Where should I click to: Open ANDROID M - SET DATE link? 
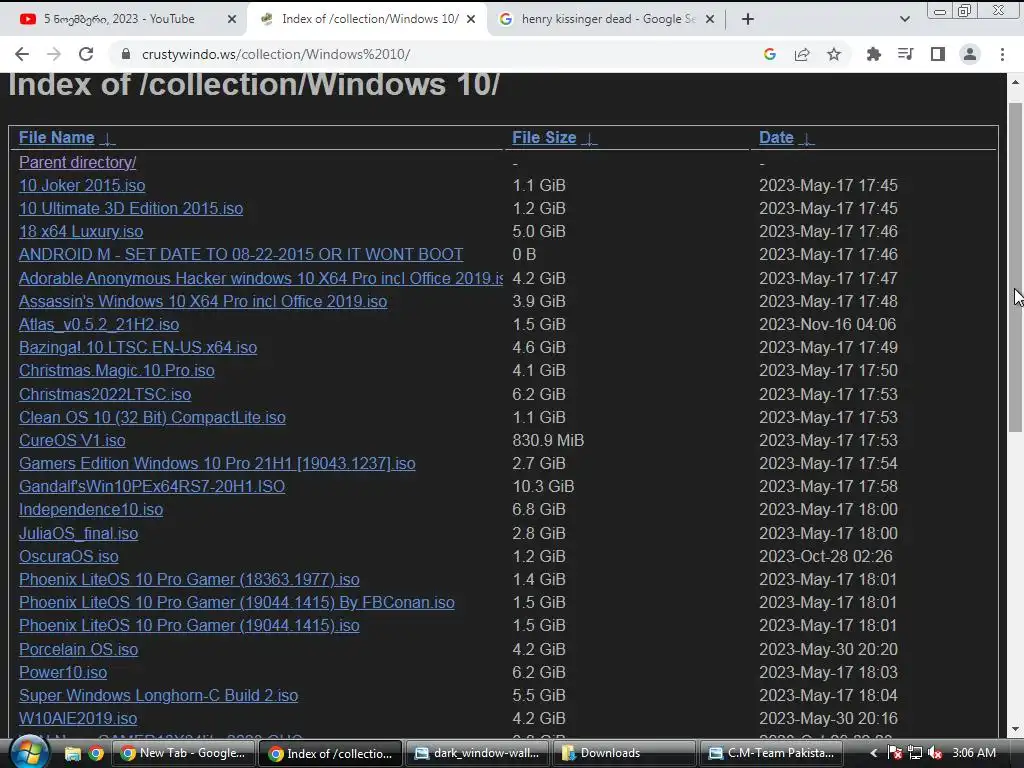pyautogui.click(x=241, y=254)
